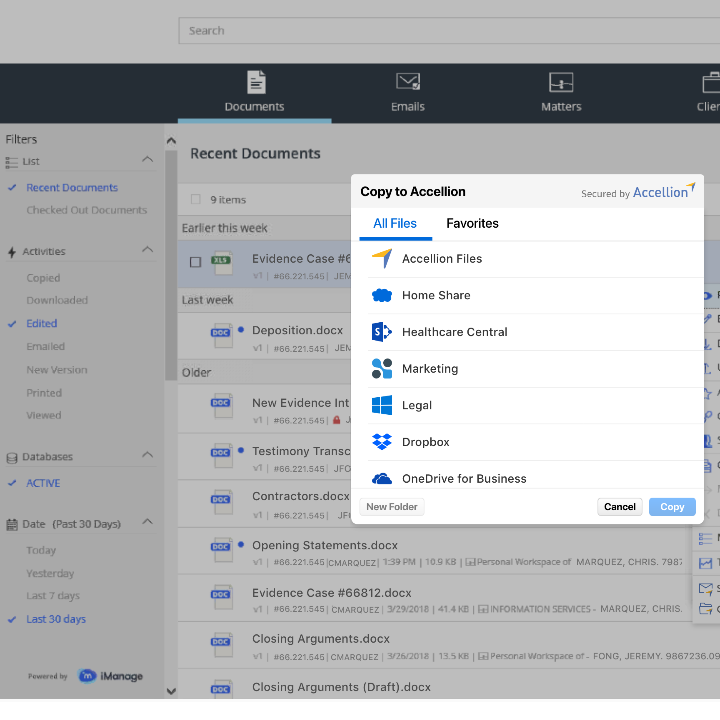Choose the OneDrive for Business icon
Viewport: 720px width, 720px height.
381,479
